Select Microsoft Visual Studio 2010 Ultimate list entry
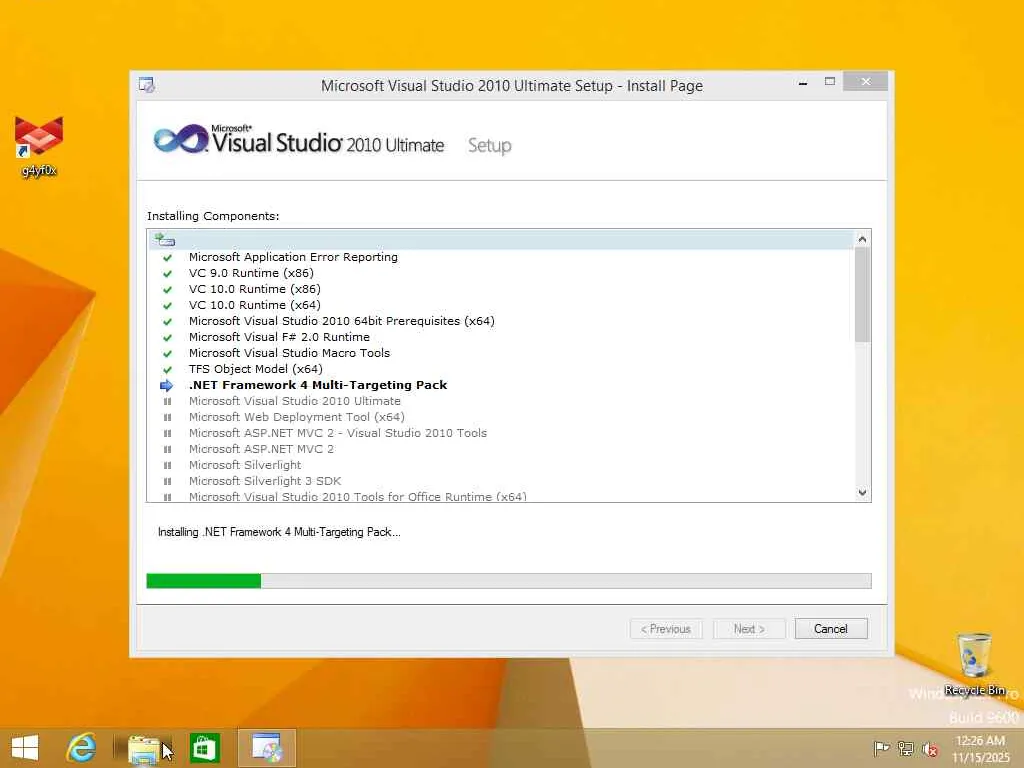 pos(295,402)
